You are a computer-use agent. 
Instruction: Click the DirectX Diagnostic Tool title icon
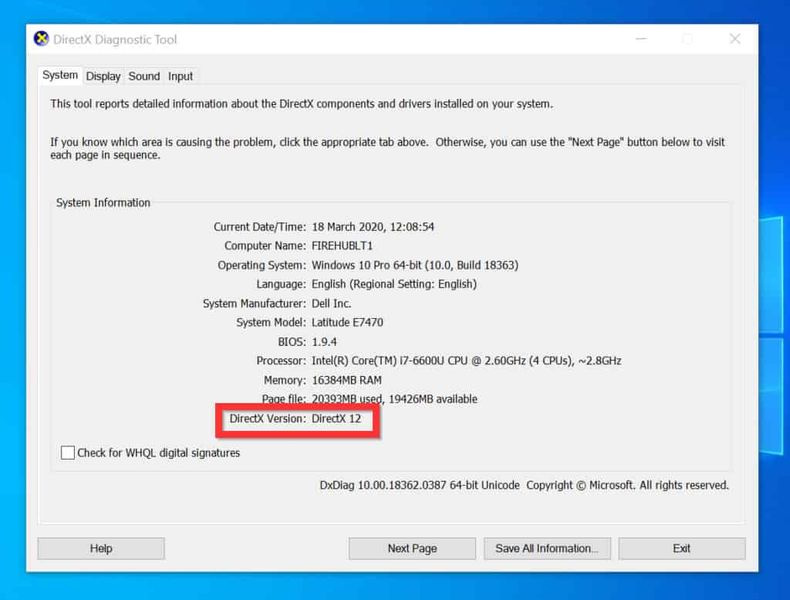[x=41, y=38]
